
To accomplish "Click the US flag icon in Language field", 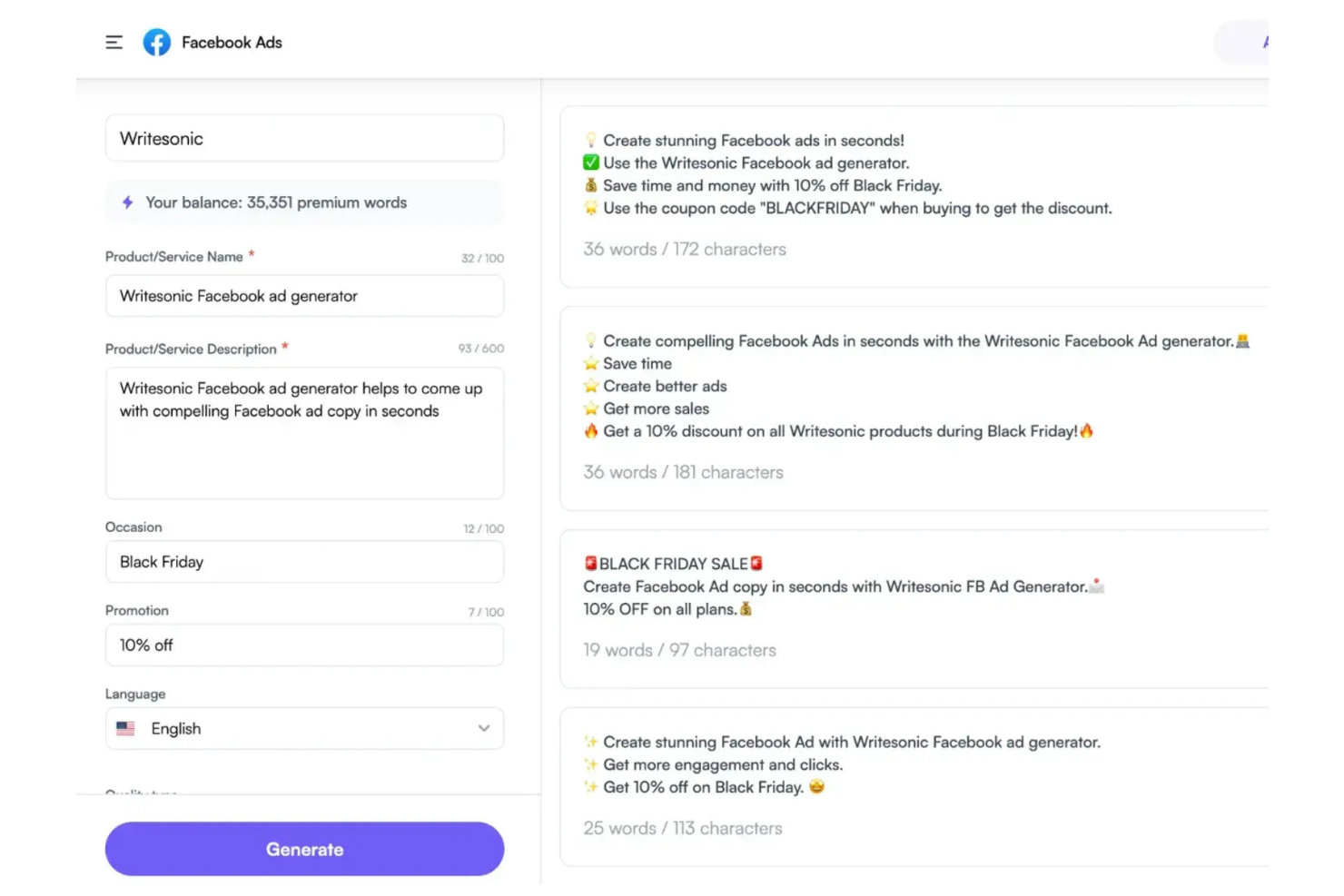I will (x=126, y=728).
